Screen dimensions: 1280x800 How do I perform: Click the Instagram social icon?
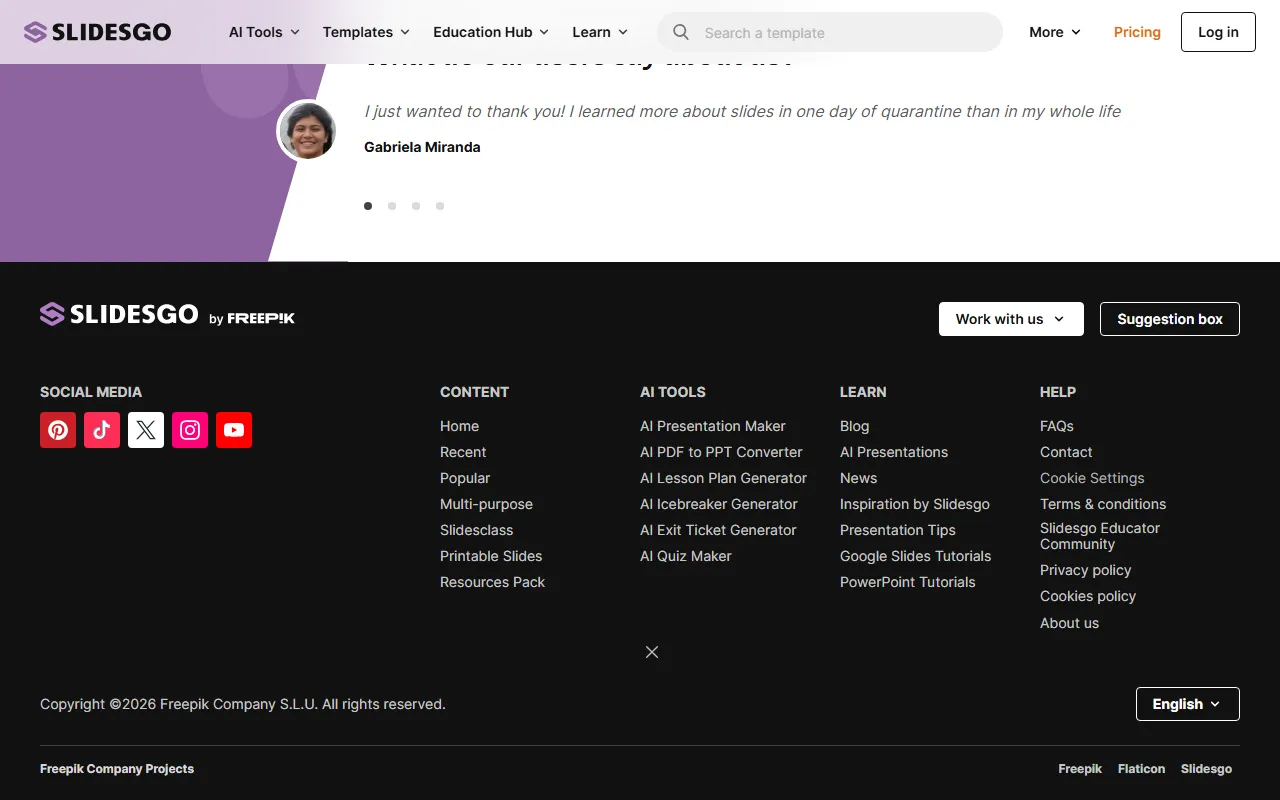coord(190,430)
